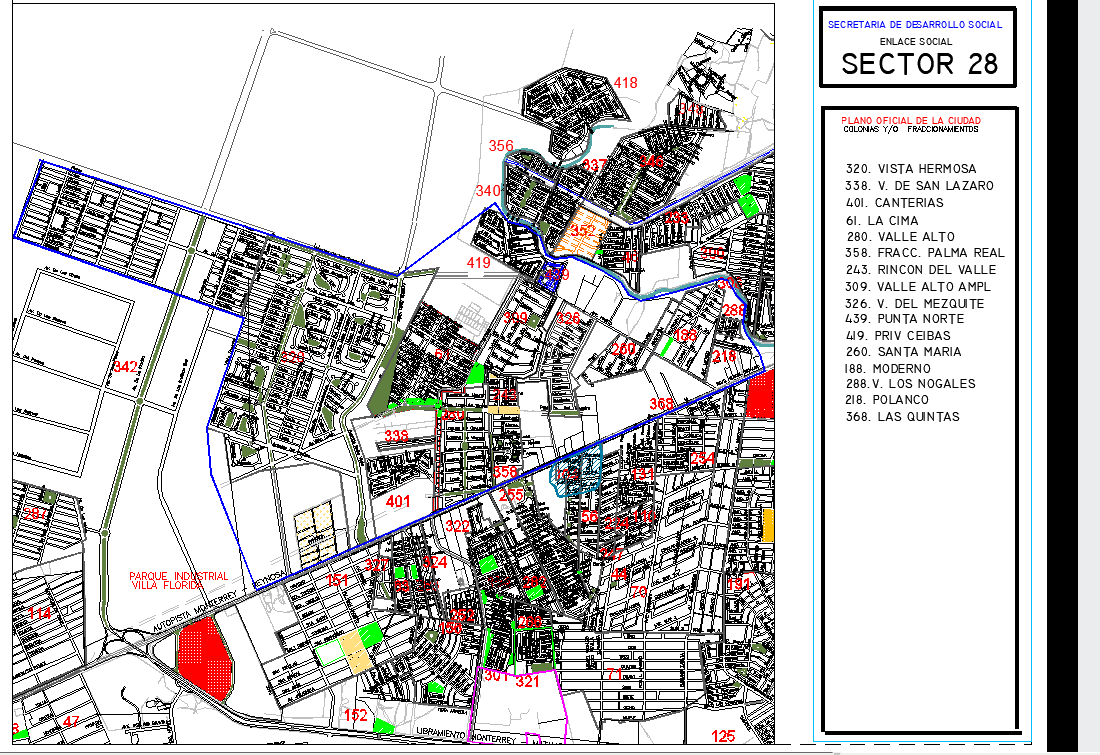Click the 125 zone number on map
This screenshot has width=1100, height=755.
click(x=723, y=736)
